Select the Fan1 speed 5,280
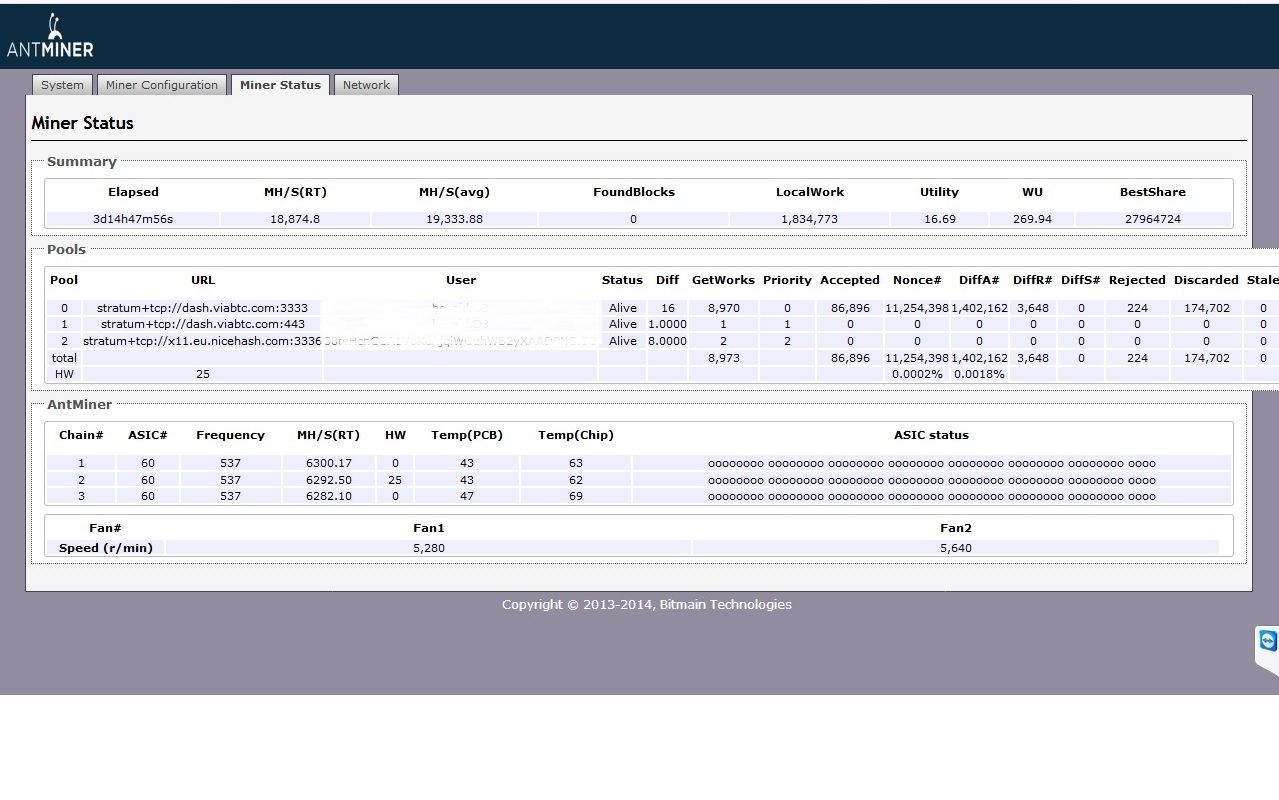Image resolution: width=1279 pixels, height=800 pixels. 429,548
